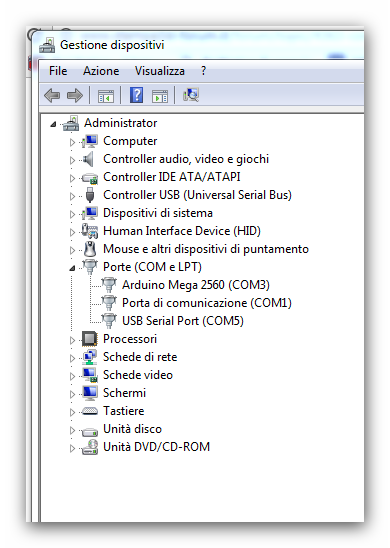
Task: Click the scan for hardware changes icon
Action: pyautogui.click(x=190, y=95)
